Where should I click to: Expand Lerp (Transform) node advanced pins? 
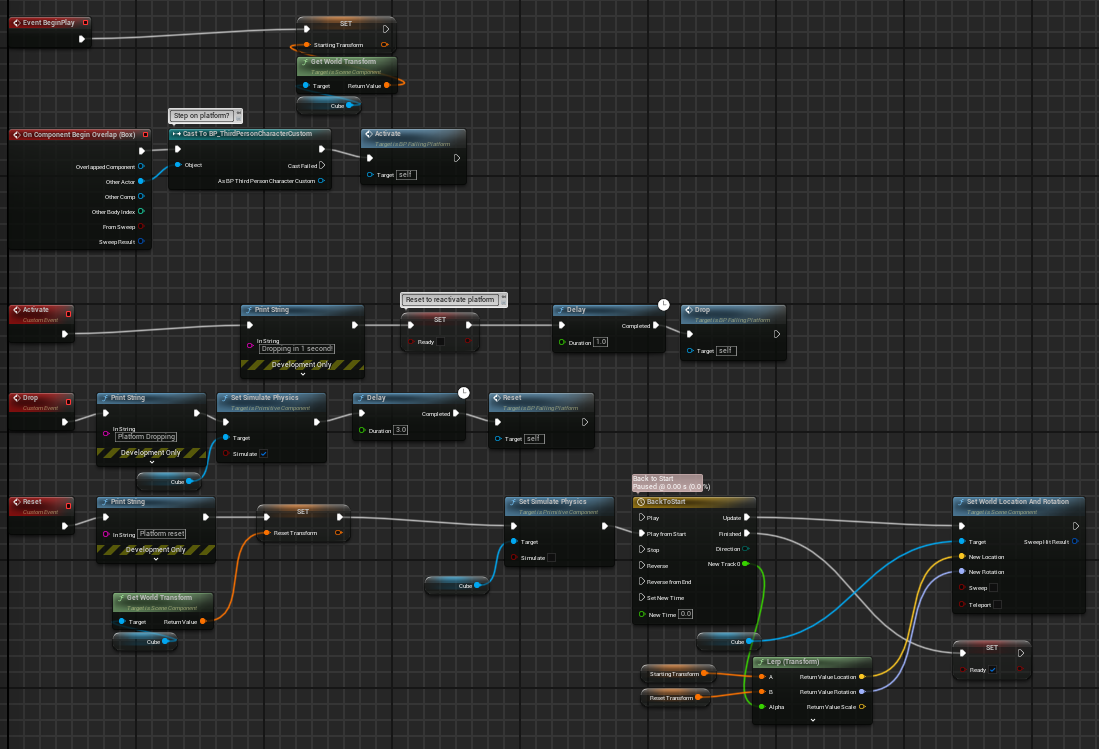[x=812, y=720]
